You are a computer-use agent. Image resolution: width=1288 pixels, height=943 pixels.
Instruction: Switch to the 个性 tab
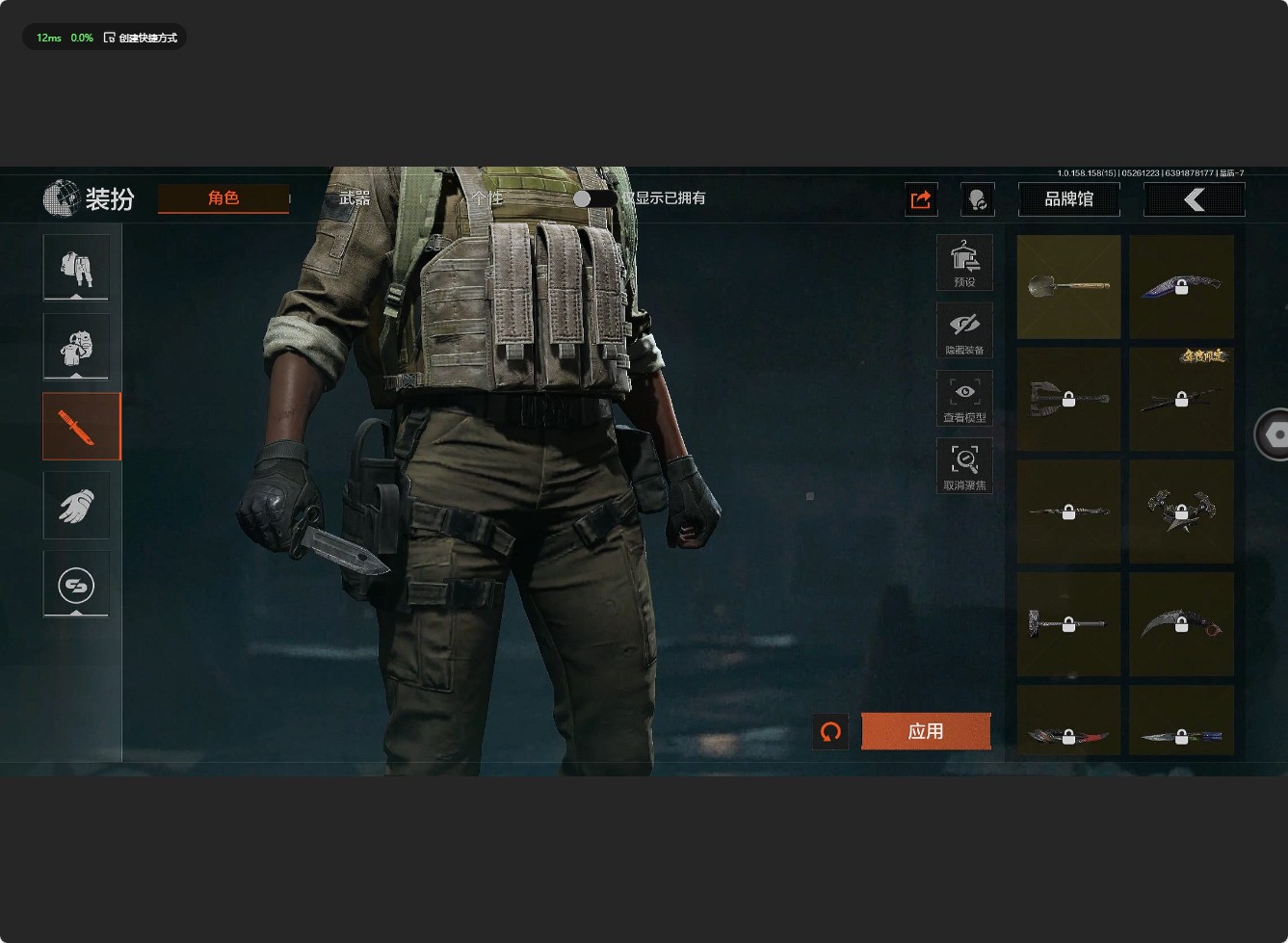[x=486, y=198]
